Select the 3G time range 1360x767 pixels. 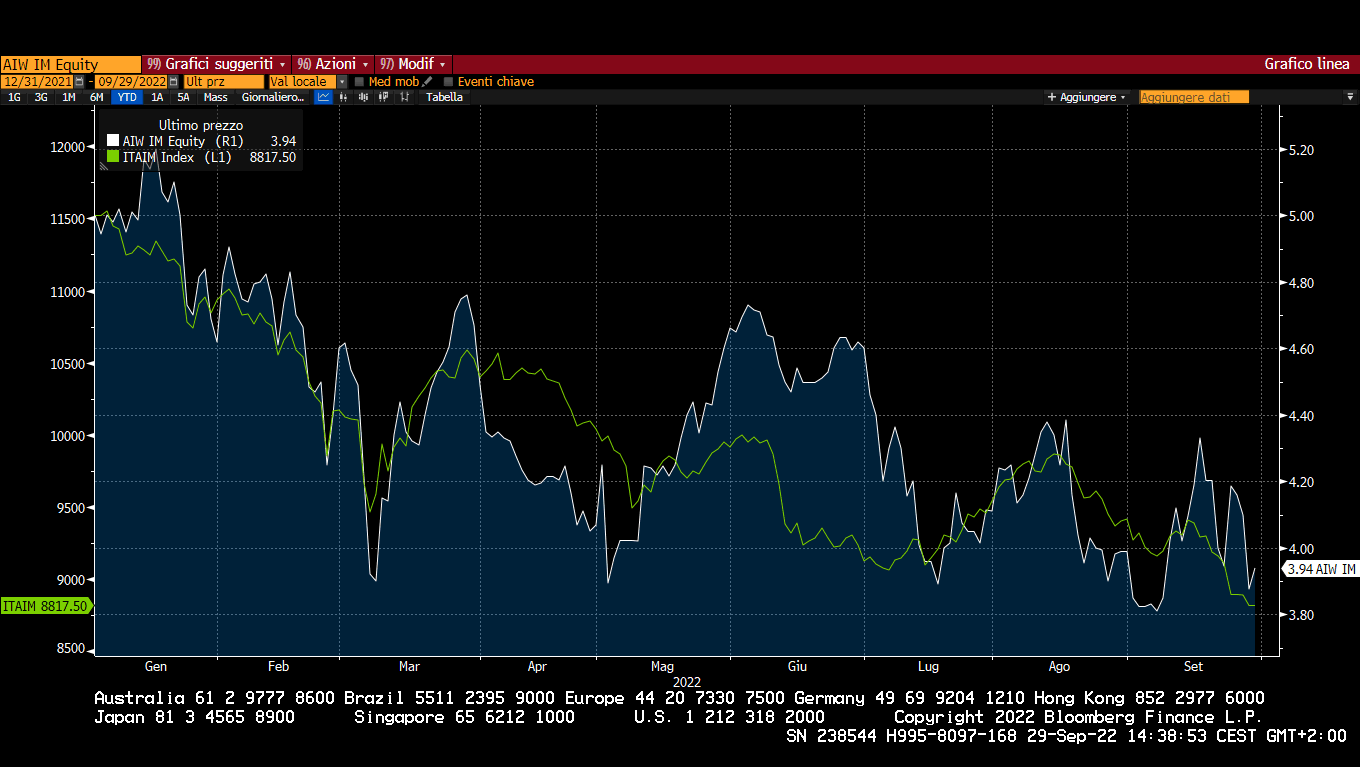[41, 97]
